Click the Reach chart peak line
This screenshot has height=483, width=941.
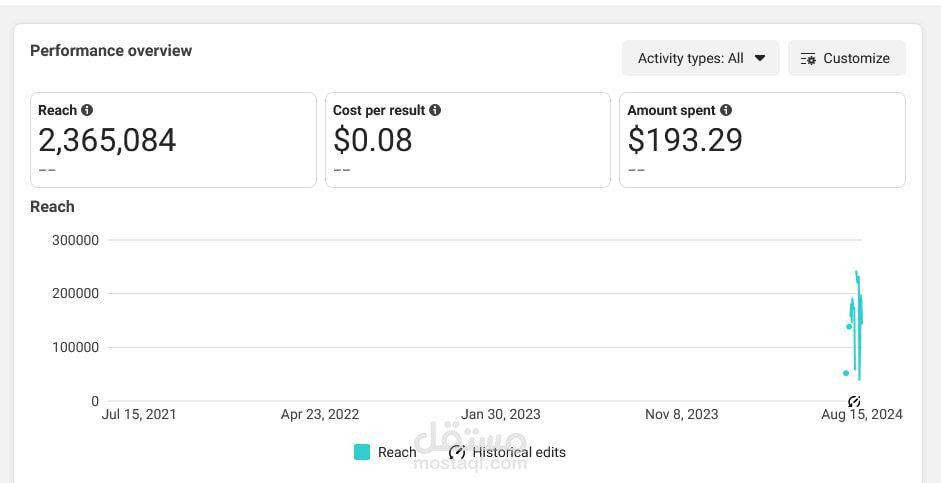(x=857, y=274)
